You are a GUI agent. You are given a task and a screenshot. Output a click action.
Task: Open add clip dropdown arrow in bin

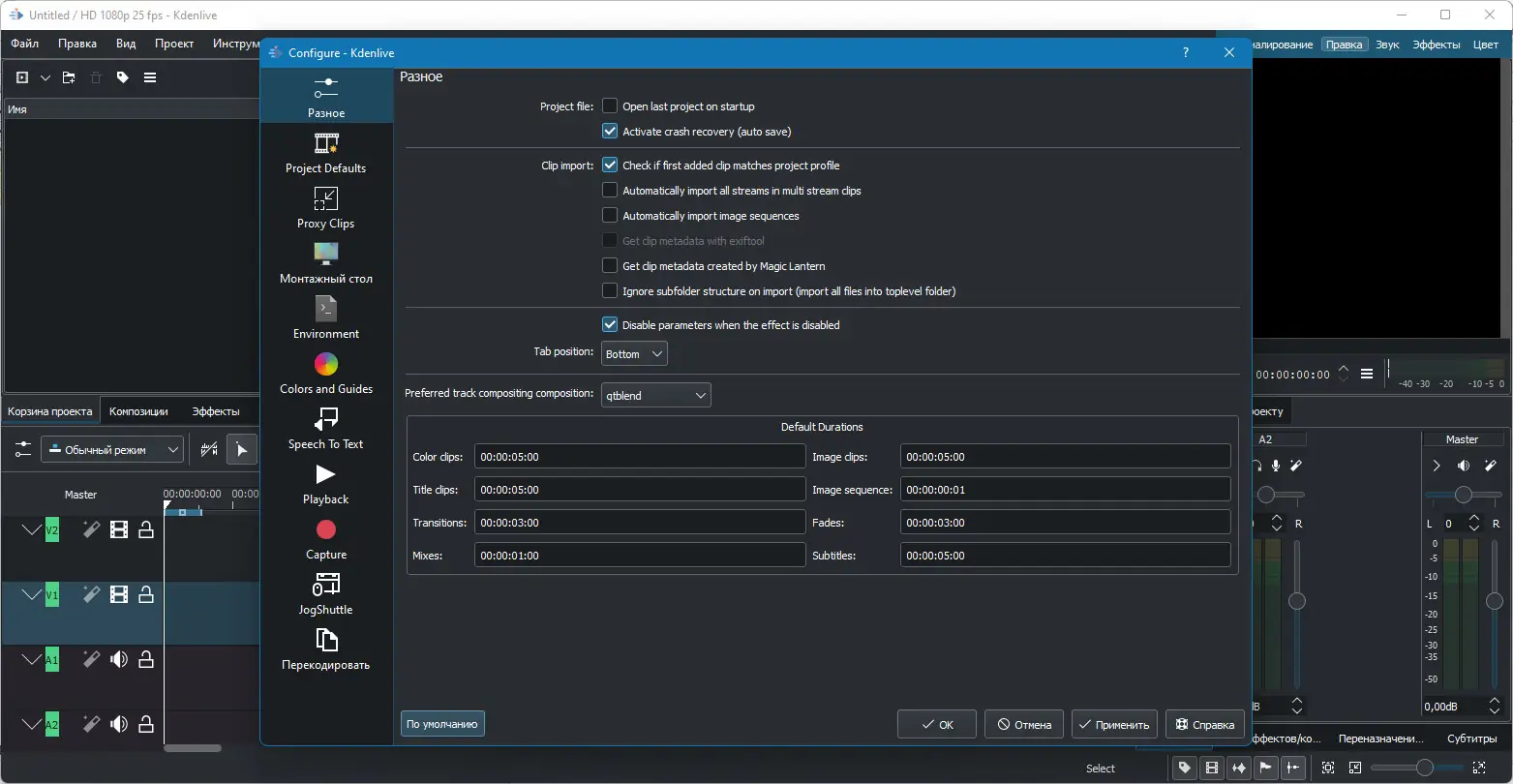click(45, 77)
